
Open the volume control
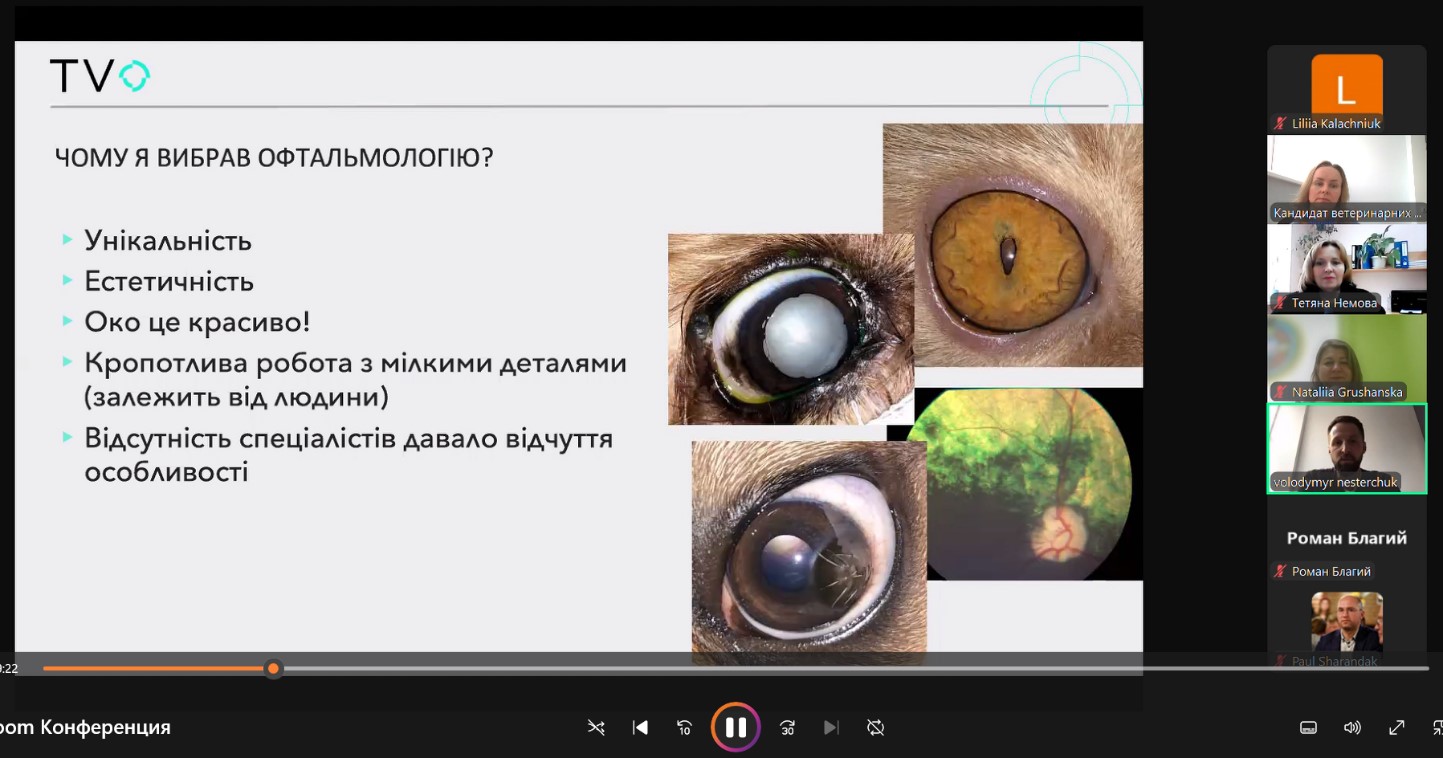tap(1352, 728)
